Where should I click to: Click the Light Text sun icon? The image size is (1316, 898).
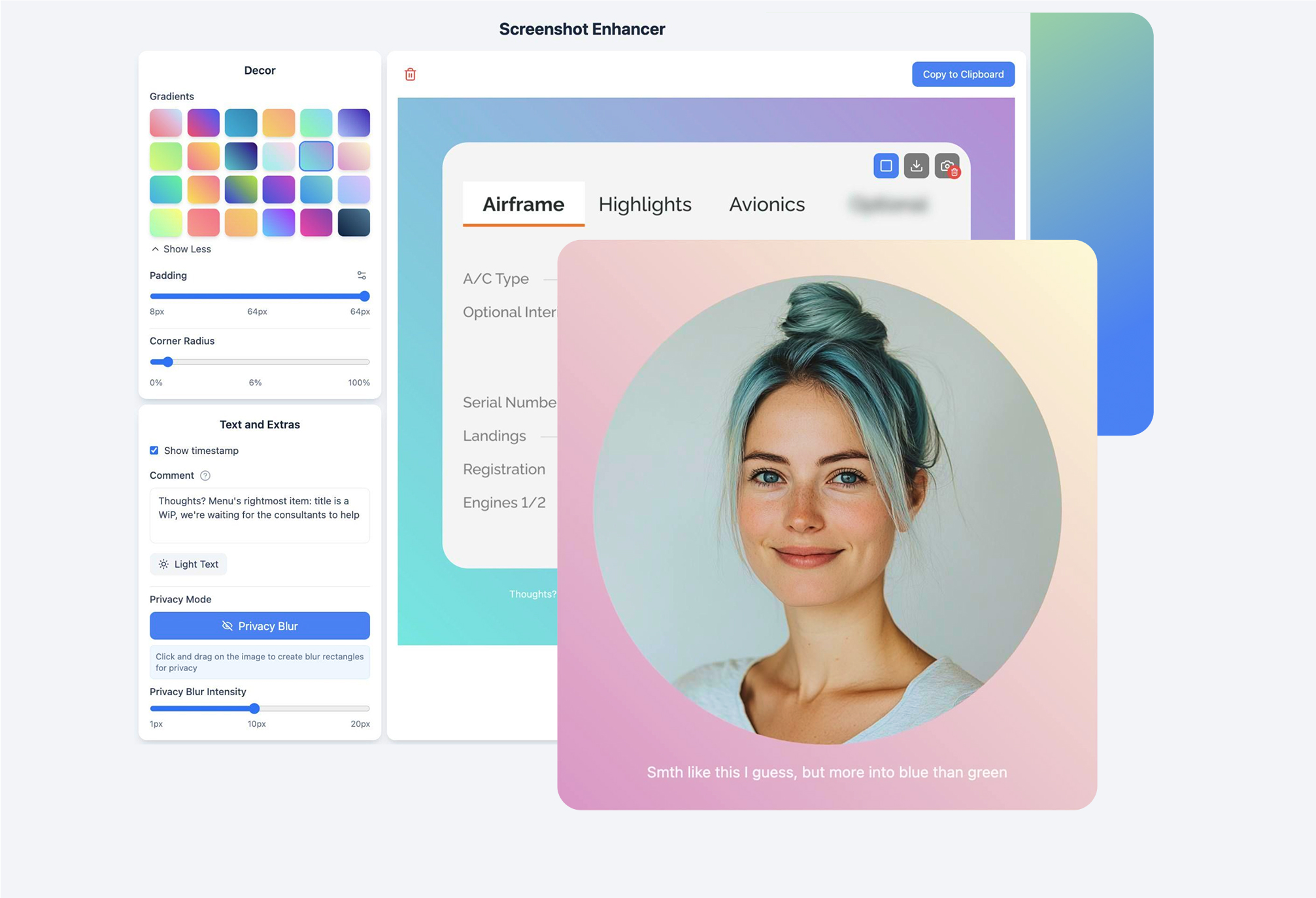pyautogui.click(x=163, y=564)
